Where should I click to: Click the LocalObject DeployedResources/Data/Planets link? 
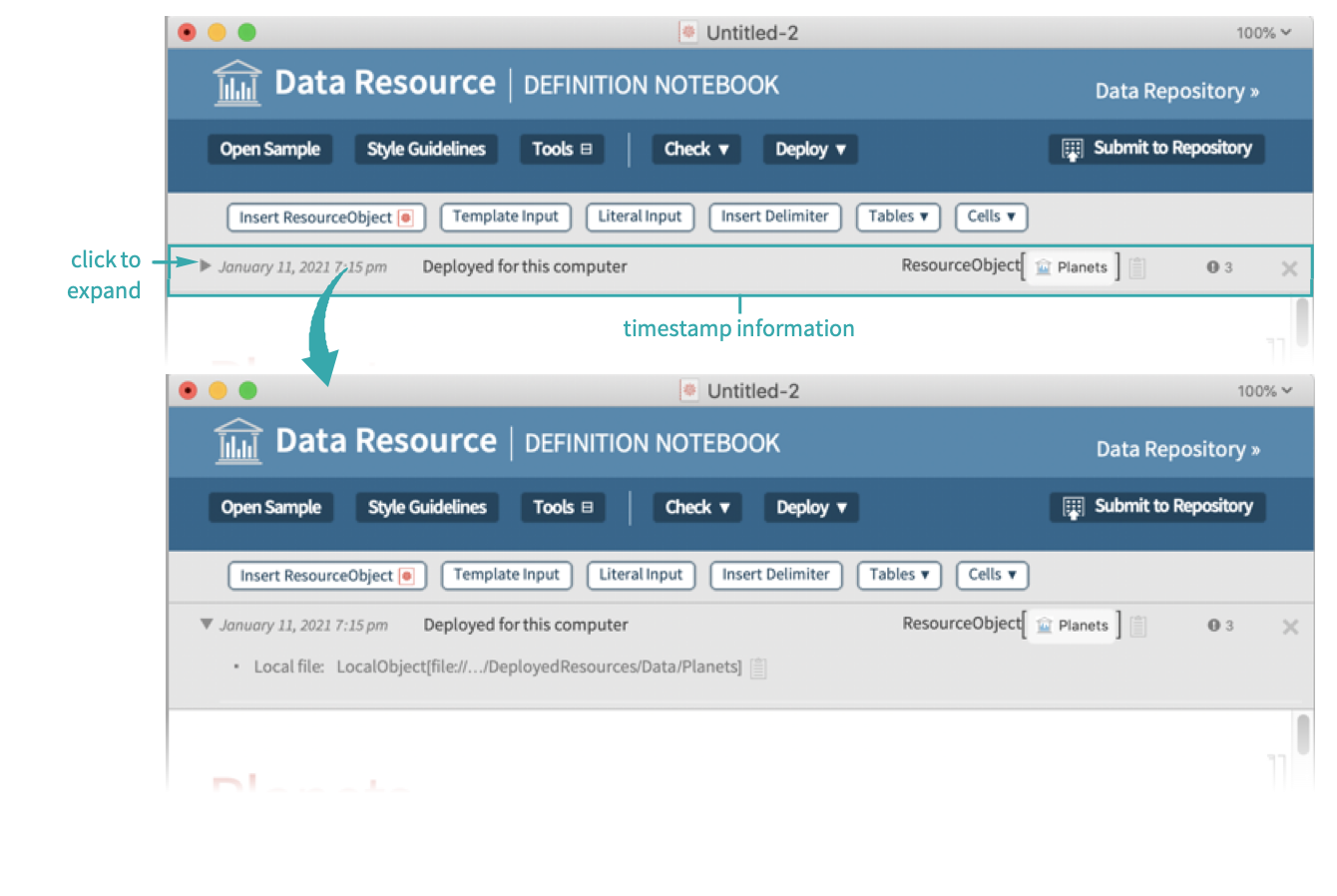[539, 667]
